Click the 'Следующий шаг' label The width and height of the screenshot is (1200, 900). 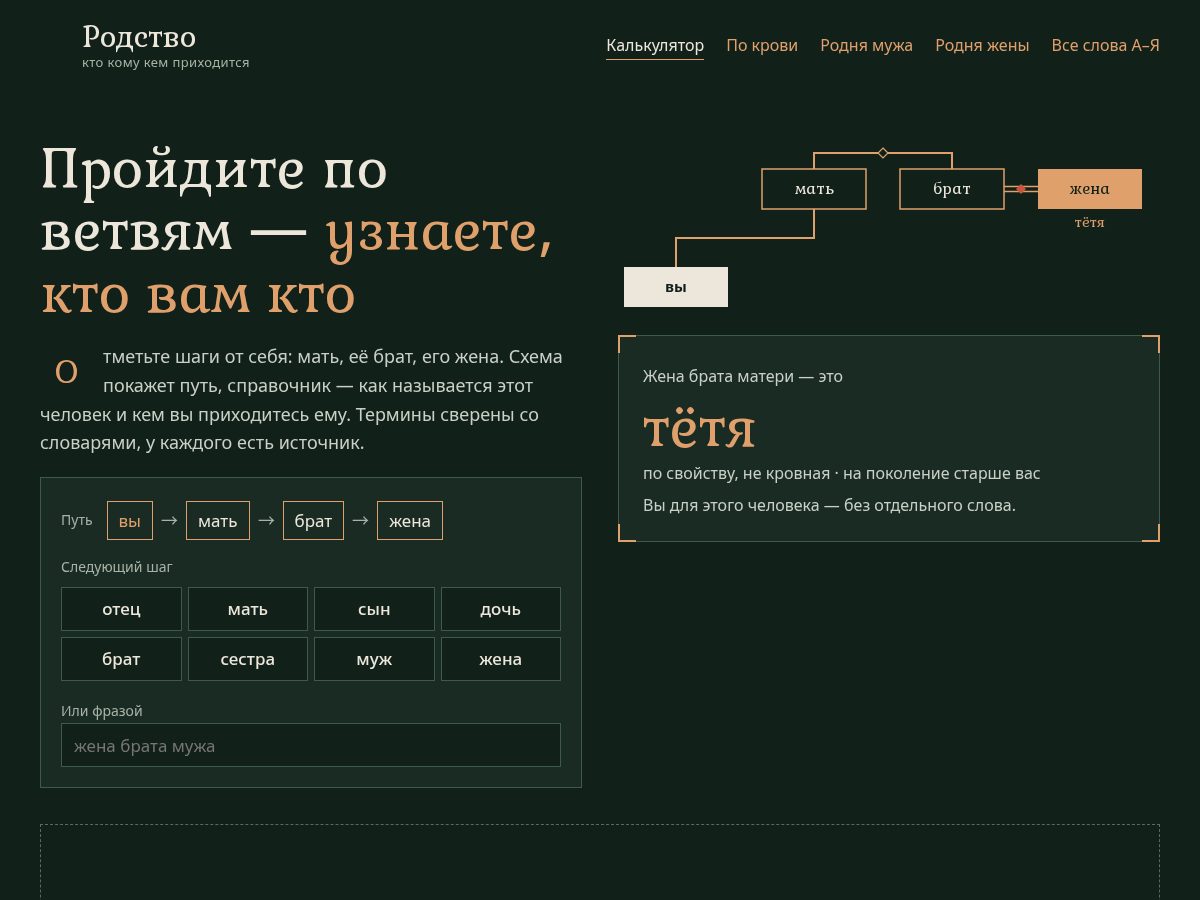[x=117, y=567]
